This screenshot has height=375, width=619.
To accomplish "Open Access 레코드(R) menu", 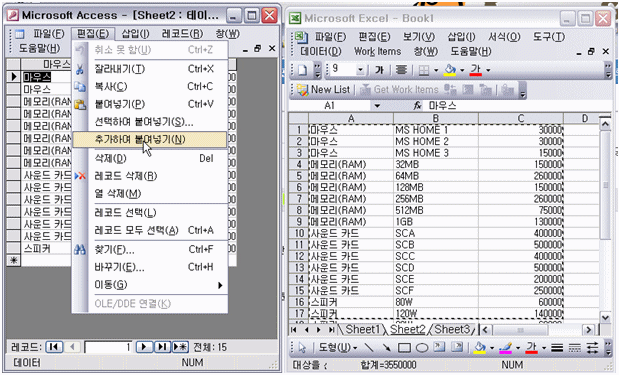I will [x=182, y=34].
